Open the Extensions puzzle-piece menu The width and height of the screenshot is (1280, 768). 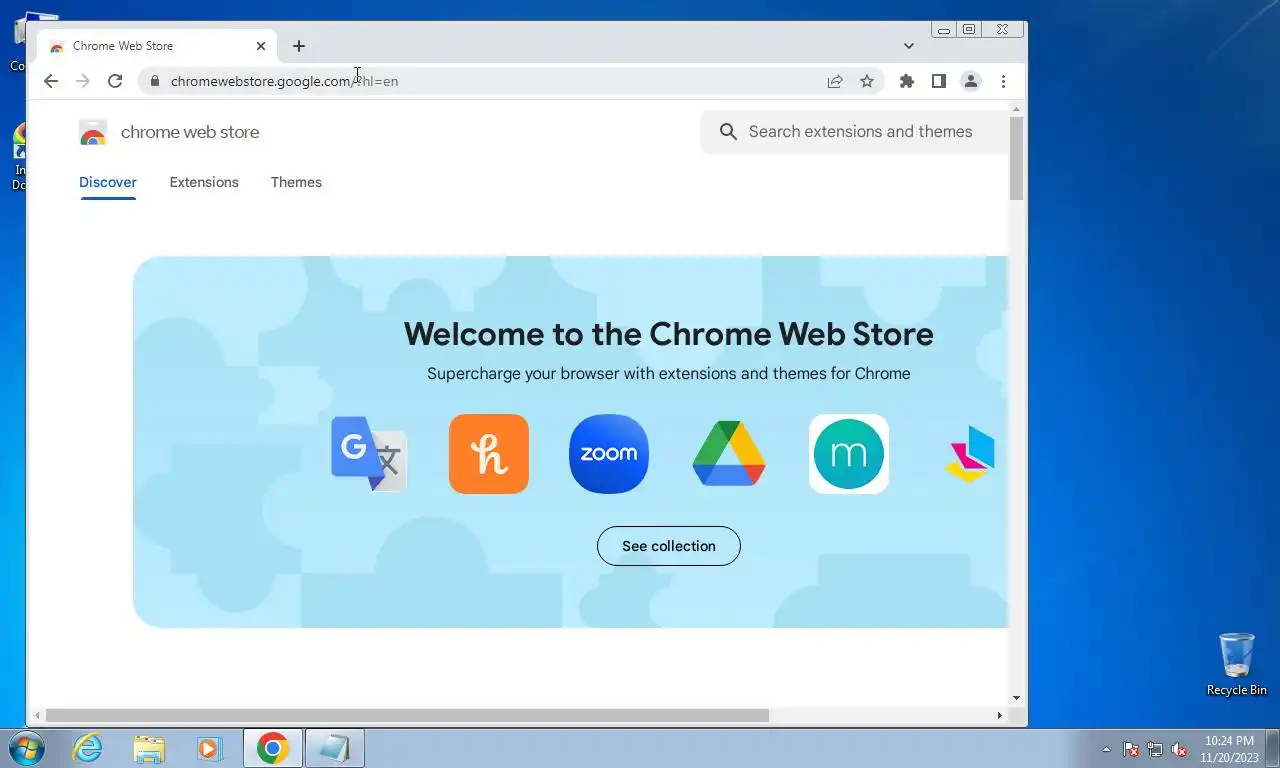[x=907, y=81]
